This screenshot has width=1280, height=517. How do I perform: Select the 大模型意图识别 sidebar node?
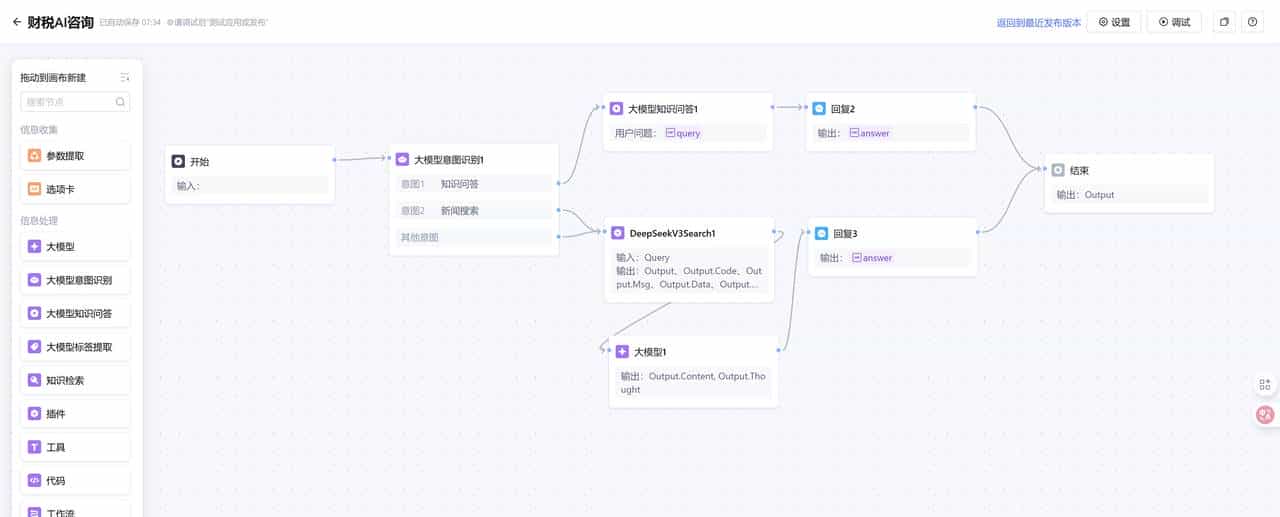[x=76, y=280]
